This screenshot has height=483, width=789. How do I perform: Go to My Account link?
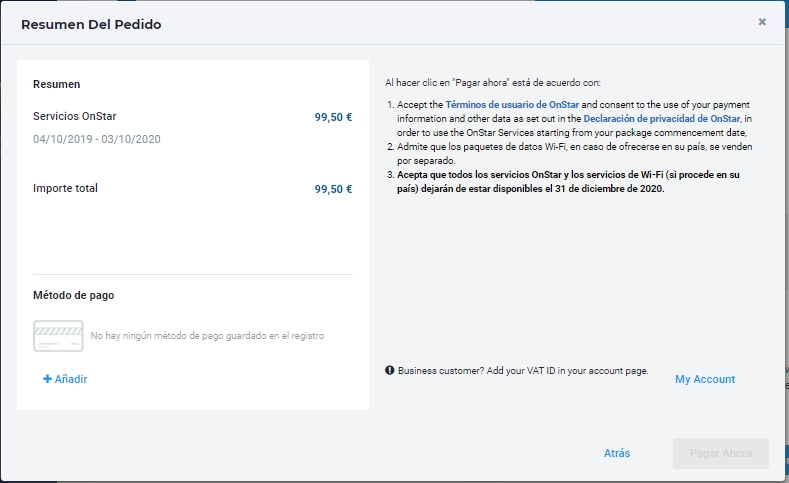tap(705, 379)
